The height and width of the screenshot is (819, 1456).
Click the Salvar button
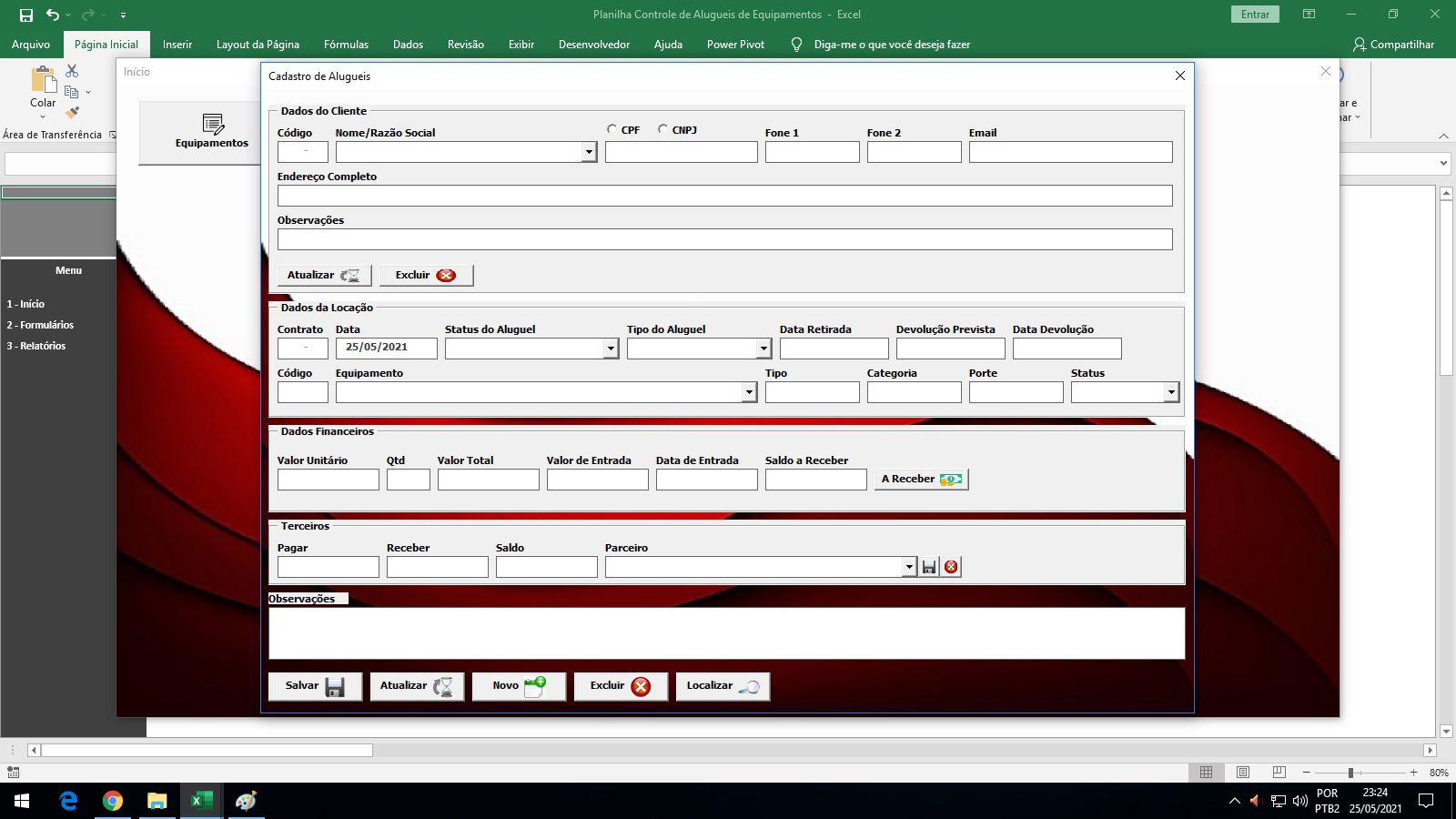point(315,686)
